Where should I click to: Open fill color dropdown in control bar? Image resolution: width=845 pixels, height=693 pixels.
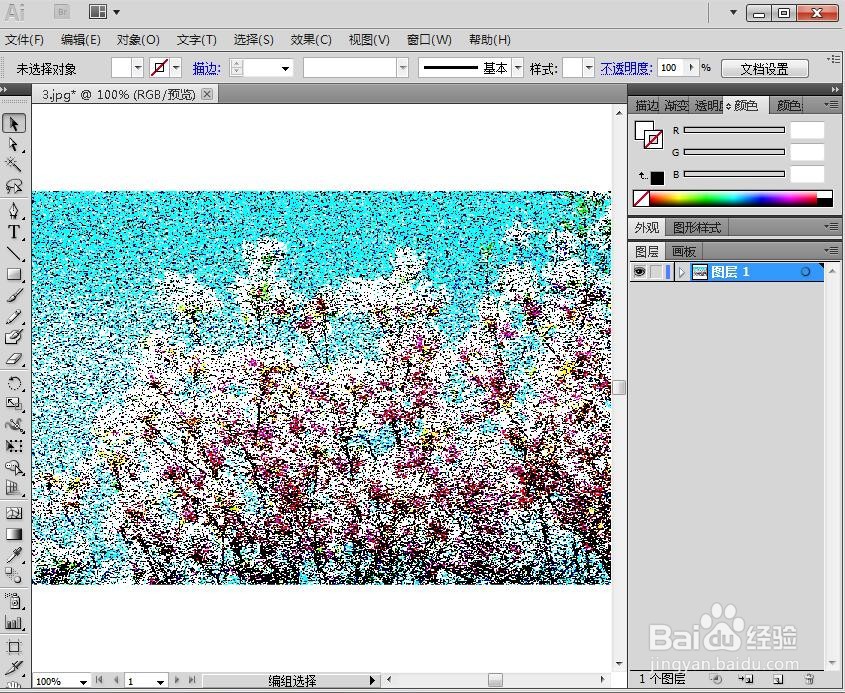pyautogui.click(x=138, y=68)
